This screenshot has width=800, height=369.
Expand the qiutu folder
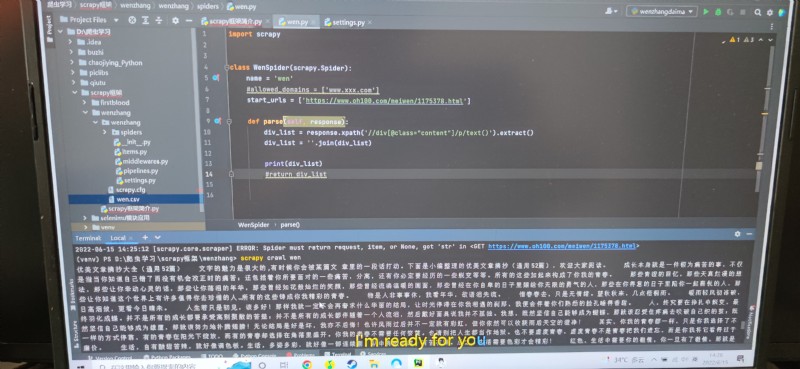tap(74, 83)
